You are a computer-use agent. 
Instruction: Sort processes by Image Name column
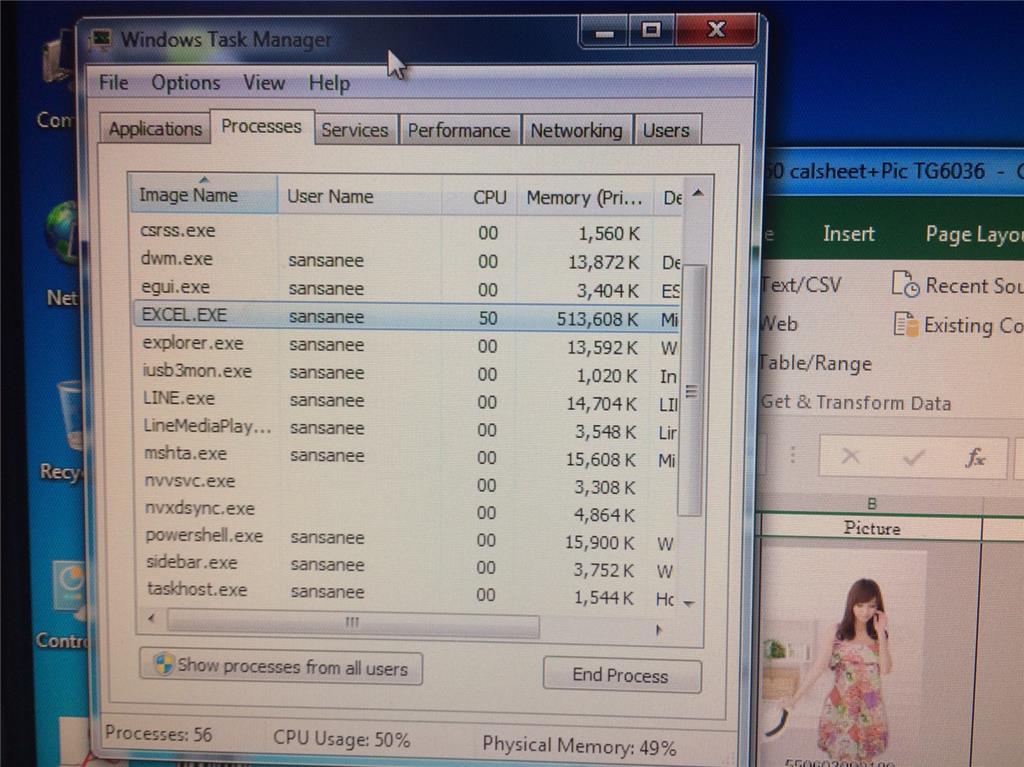(x=203, y=195)
